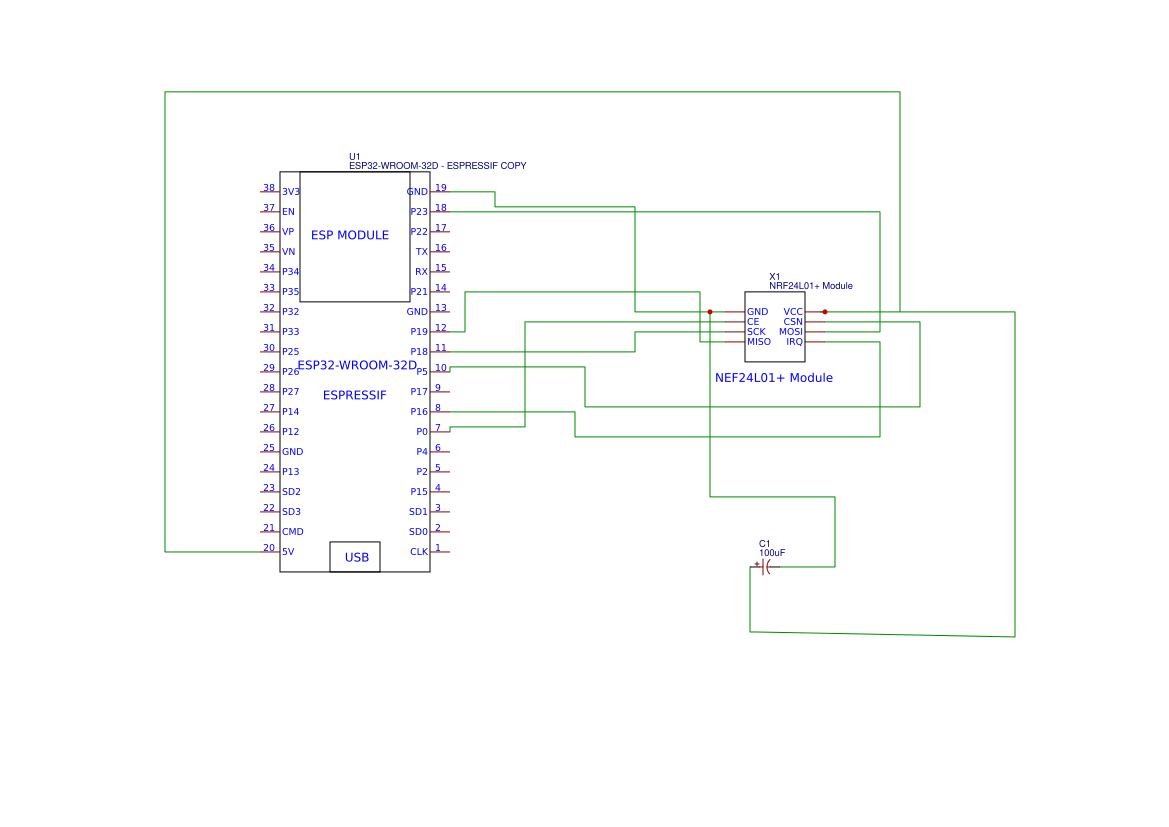Click the 3V3 pin label at pin 38
The height and width of the screenshot is (827, 1169).
click(291, 192)
